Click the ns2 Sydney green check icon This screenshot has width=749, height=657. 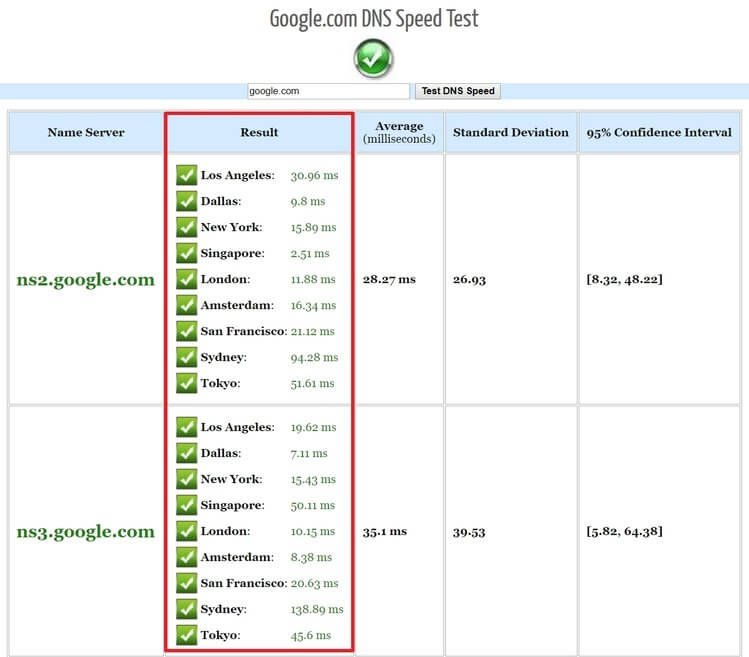coord(186,357)
